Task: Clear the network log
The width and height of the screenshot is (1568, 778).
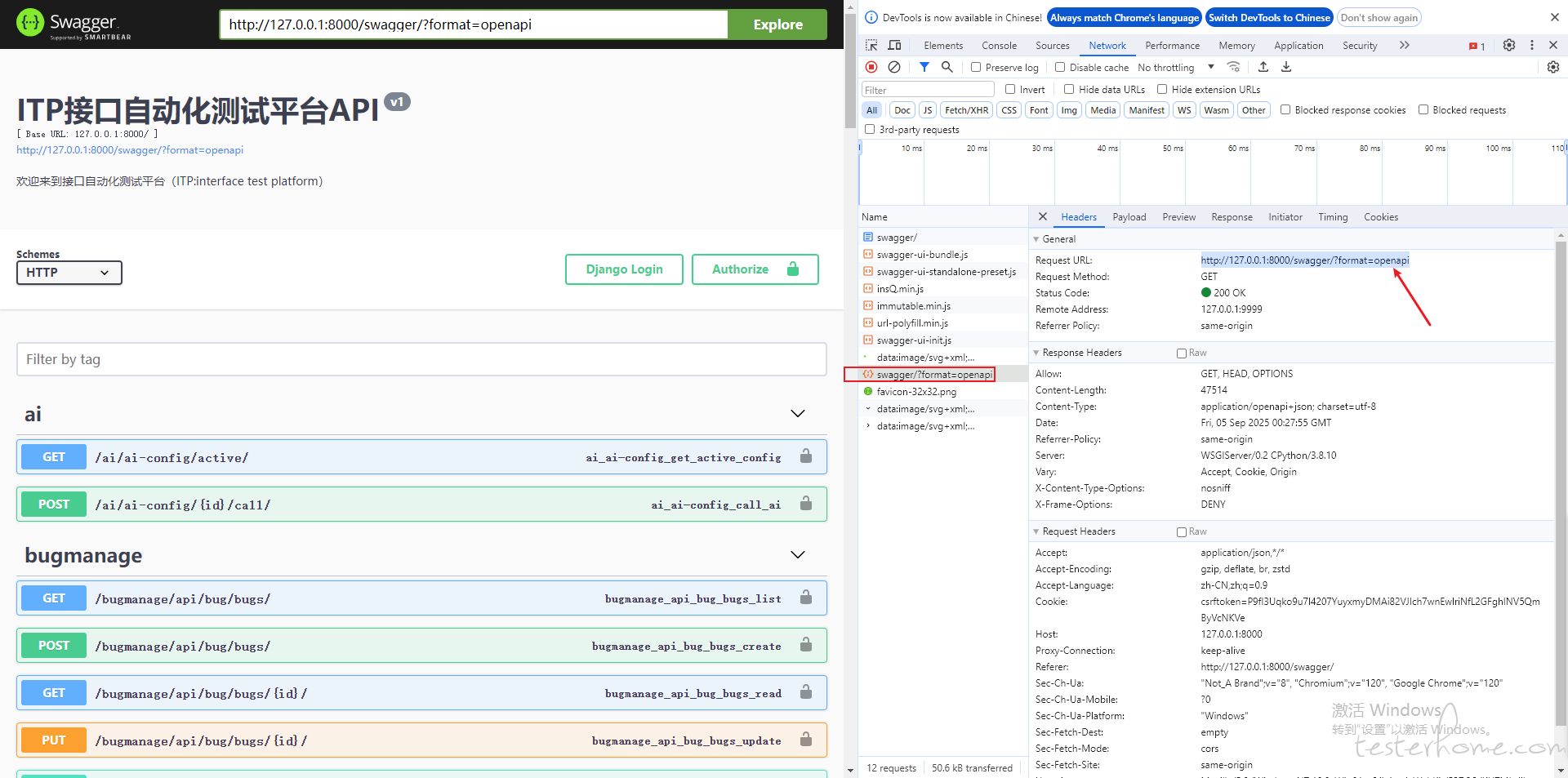Action: click(x=894, y=67)
